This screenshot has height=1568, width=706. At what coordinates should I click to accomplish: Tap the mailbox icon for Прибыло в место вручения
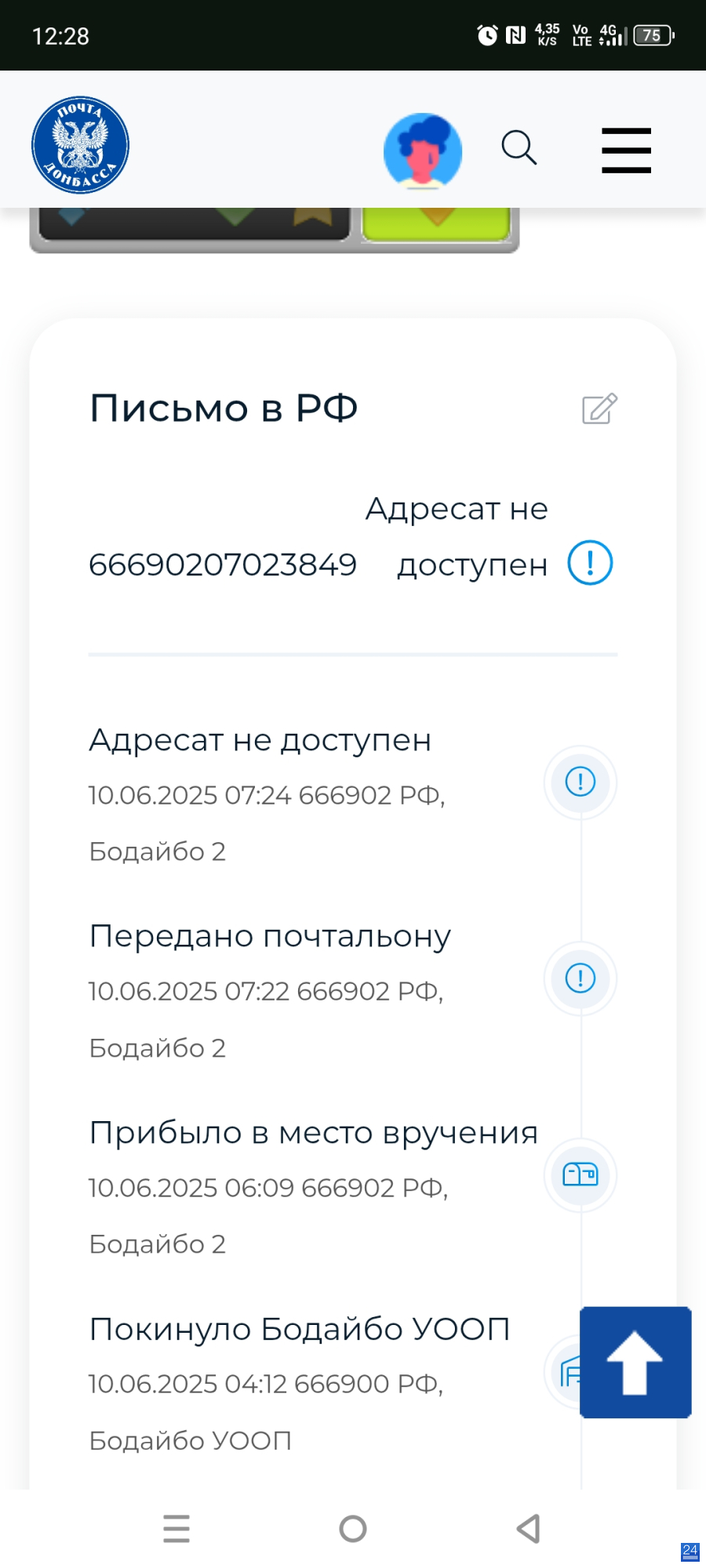click(580, 1174)
